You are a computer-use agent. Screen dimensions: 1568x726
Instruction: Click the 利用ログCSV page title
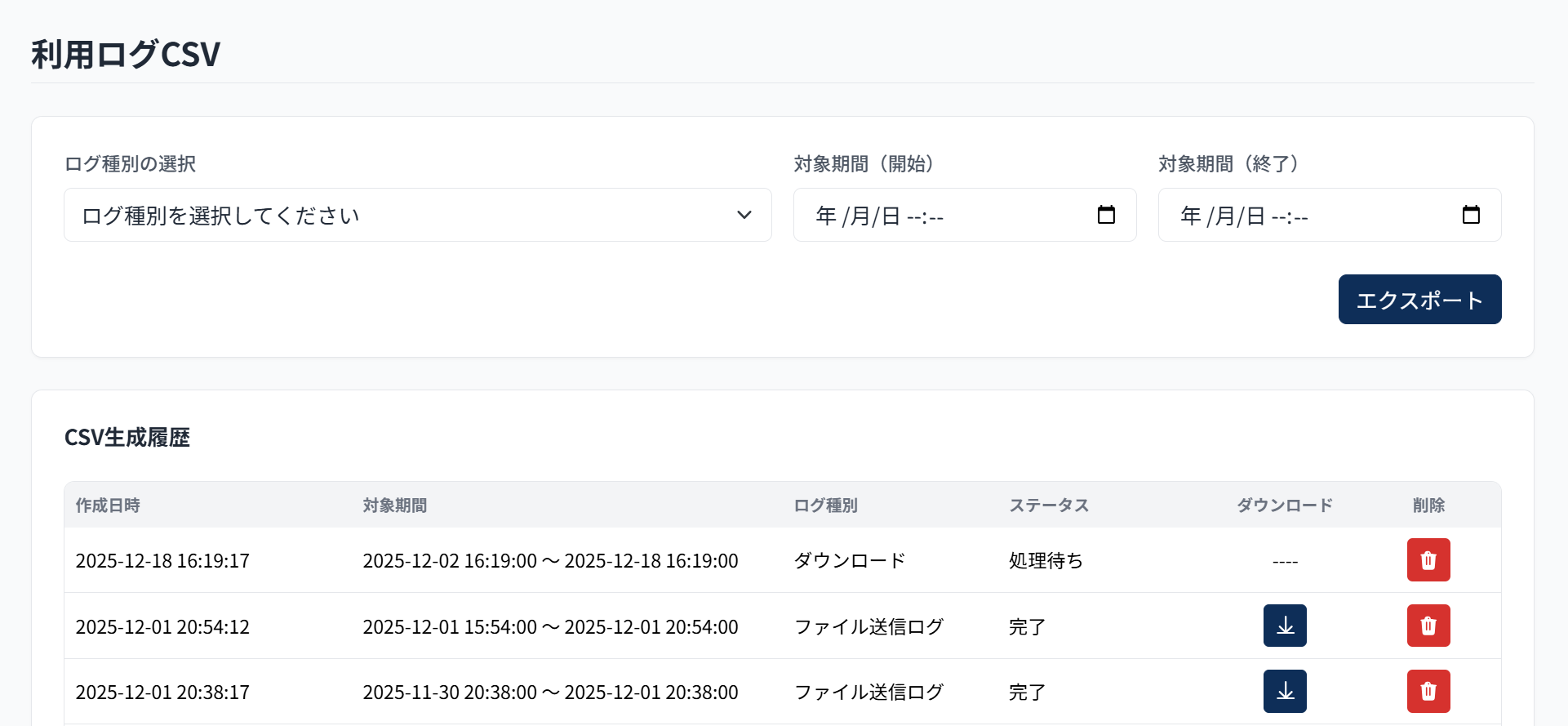click(x=126, y=55)
